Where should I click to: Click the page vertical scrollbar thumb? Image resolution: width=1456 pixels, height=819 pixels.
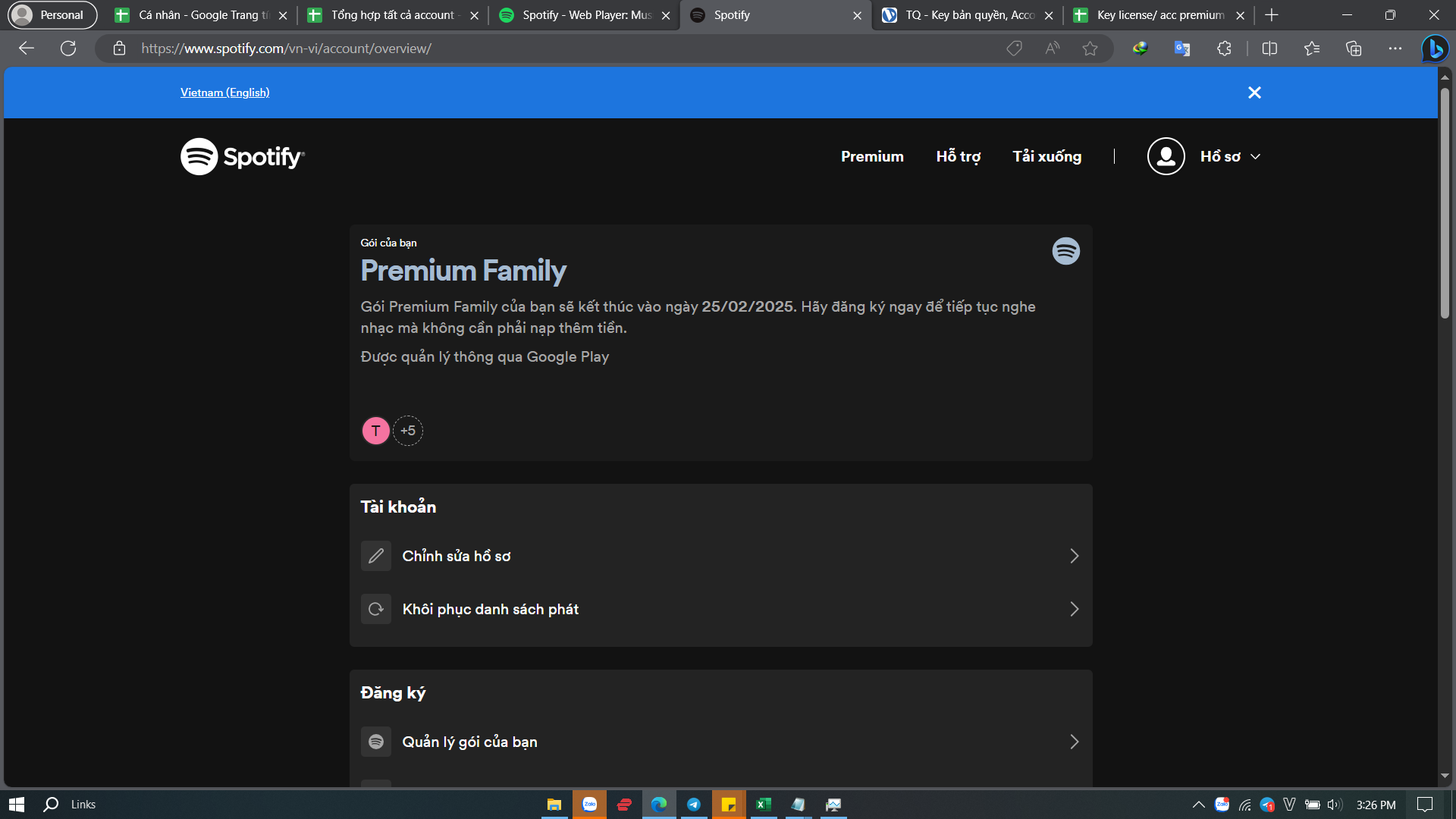click(x=1445, y=202)
